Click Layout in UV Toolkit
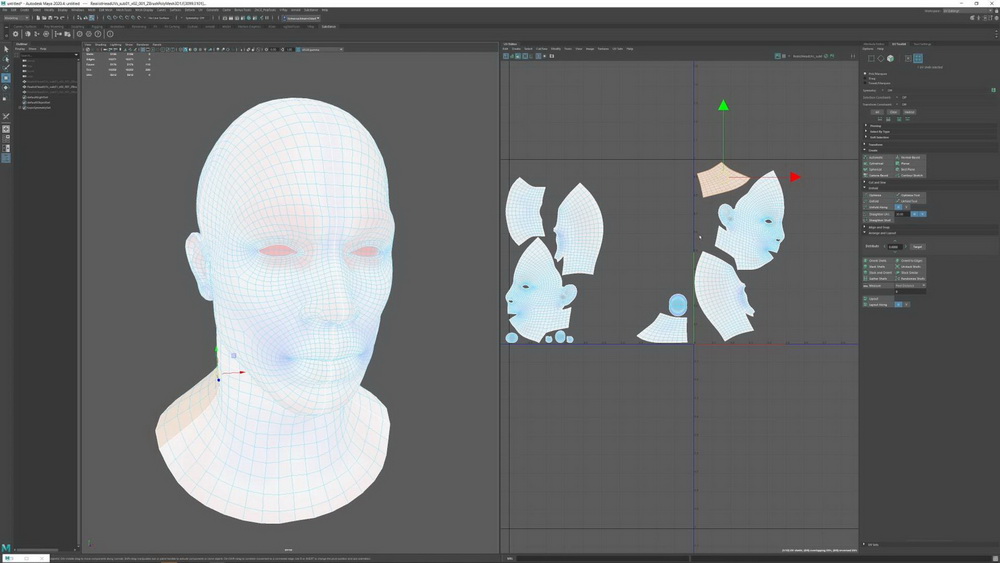 tap(878, 299)
